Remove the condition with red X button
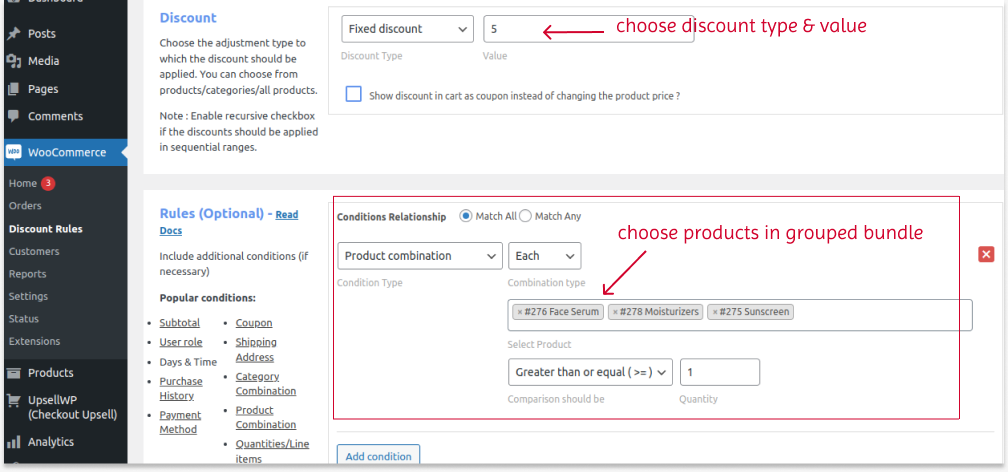Viewport: 1008px width, 472px height. (x=986, y=254)
